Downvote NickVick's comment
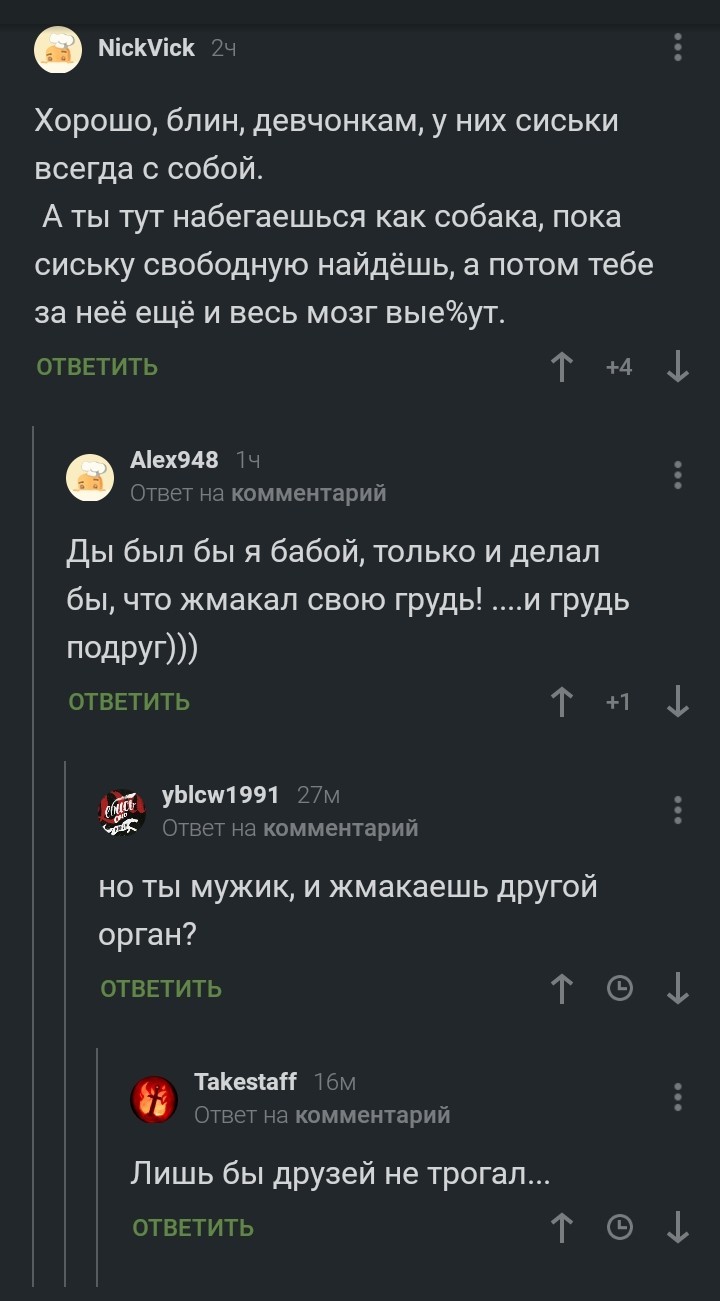Screen dimensions: 720x1301 (x=677, y=367)
